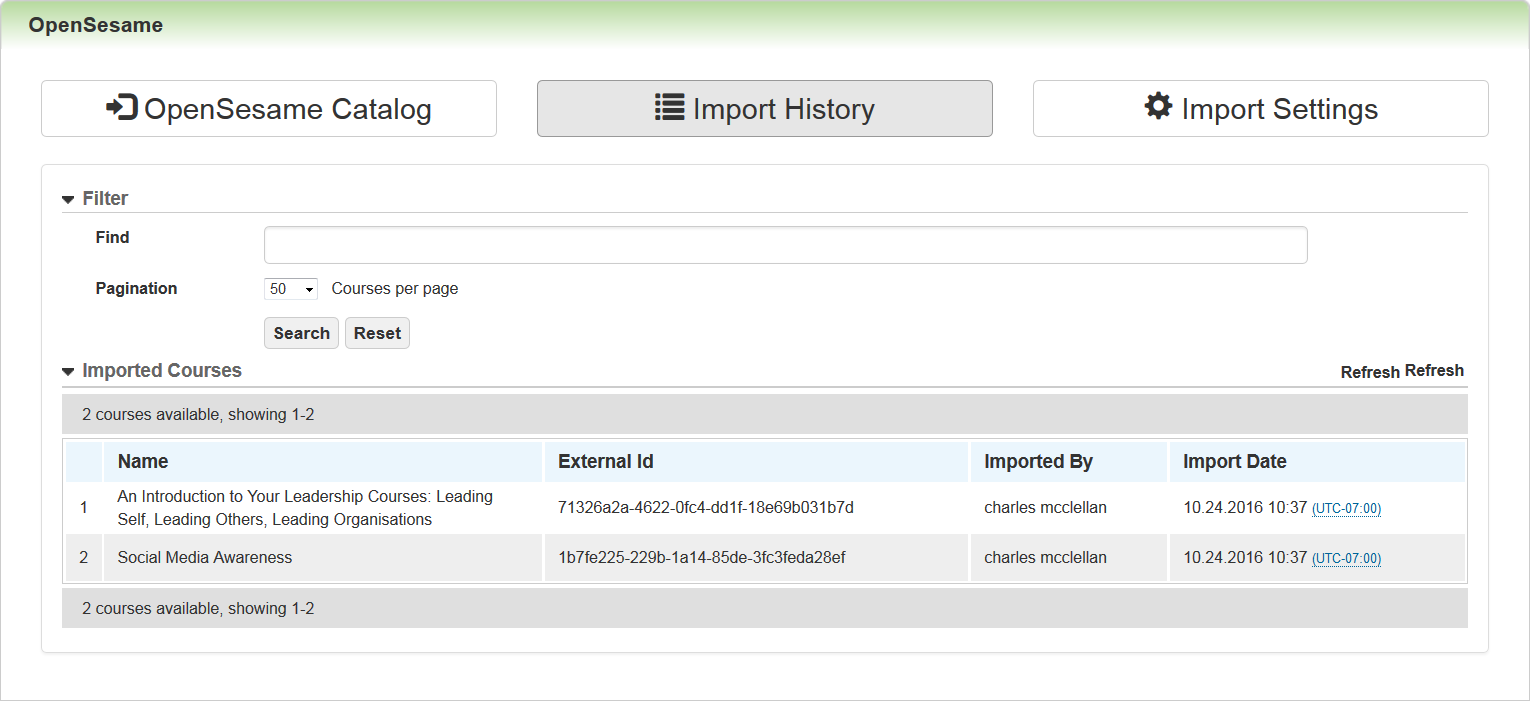This screenshot has height=701, width=1530.
Task: Sort by the Imported By column header
Action: pyautogui.click(x=1038, y=462)
